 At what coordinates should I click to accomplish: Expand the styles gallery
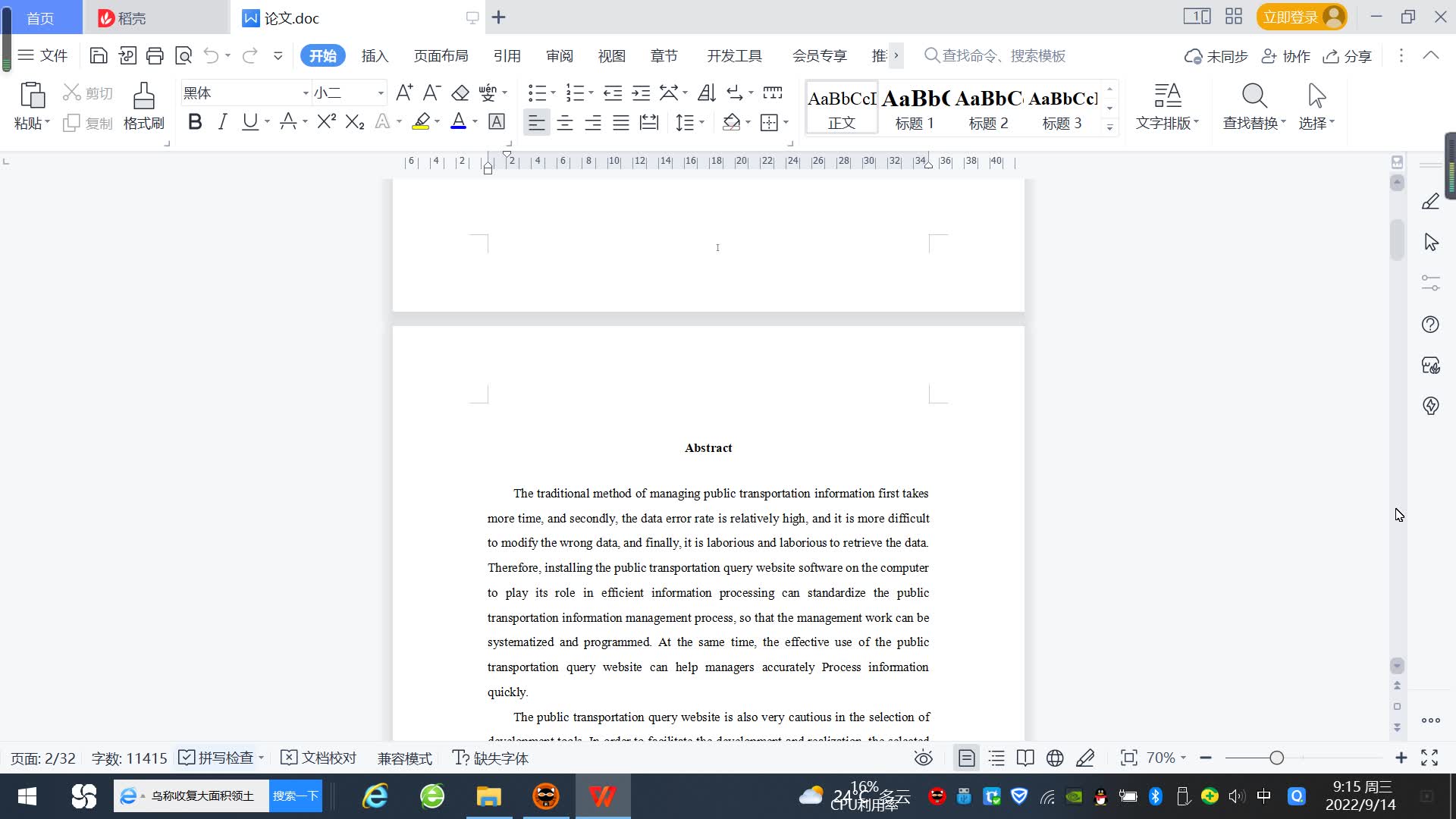(1109, 127)
